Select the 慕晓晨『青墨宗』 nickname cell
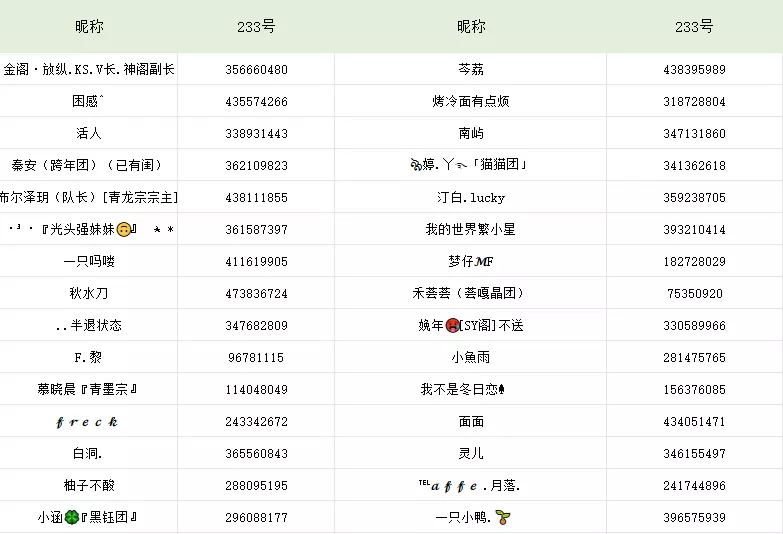This screenshot has width=783, height=534. [87, 390]
